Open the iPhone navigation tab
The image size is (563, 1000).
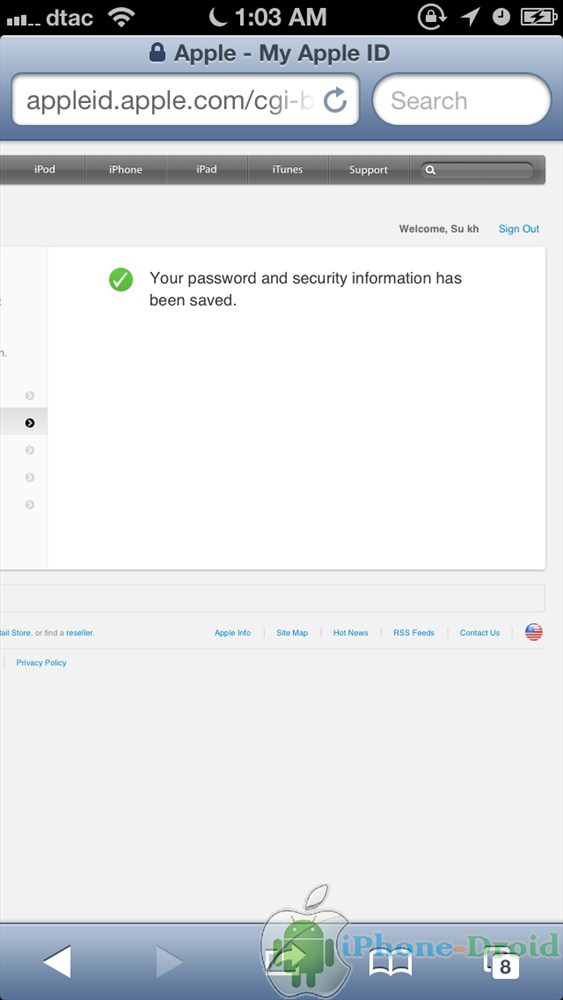coord(126,170)
